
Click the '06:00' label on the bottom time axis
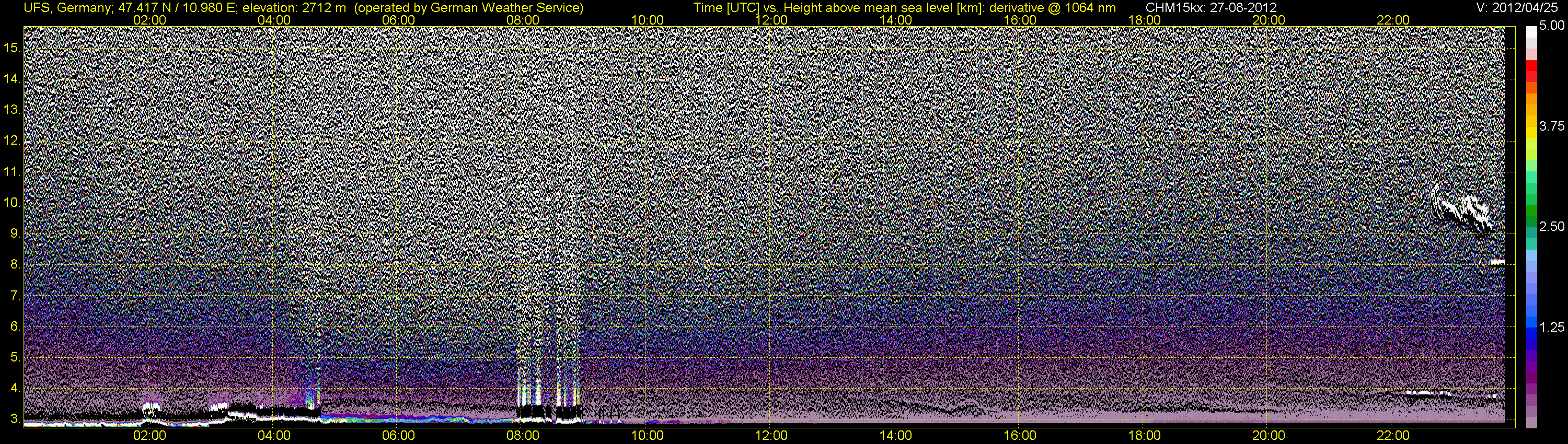pos(398,436)
